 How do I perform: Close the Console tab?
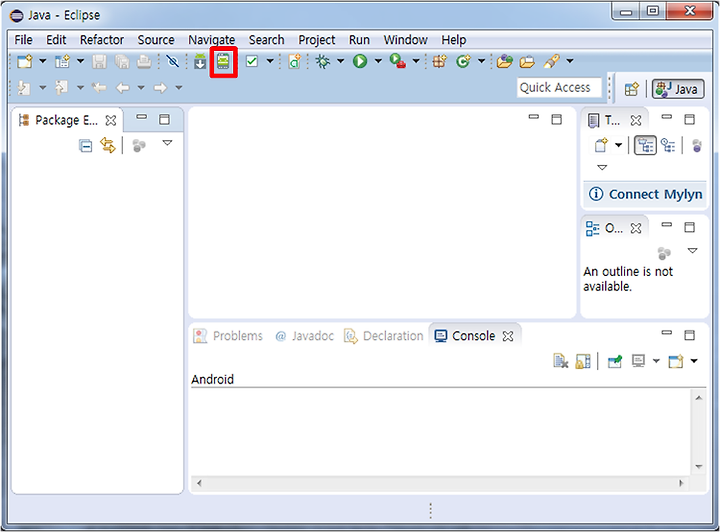[508, 336]
